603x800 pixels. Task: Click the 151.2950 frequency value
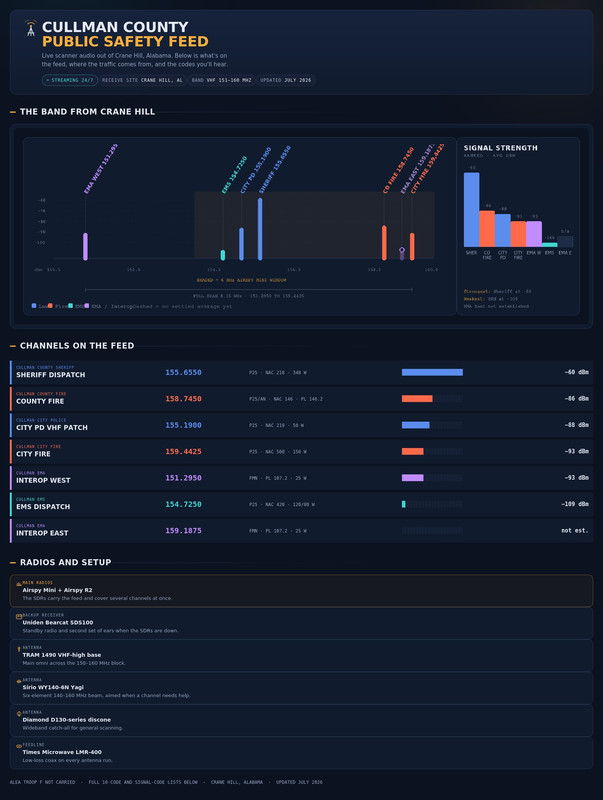point(183,478)
